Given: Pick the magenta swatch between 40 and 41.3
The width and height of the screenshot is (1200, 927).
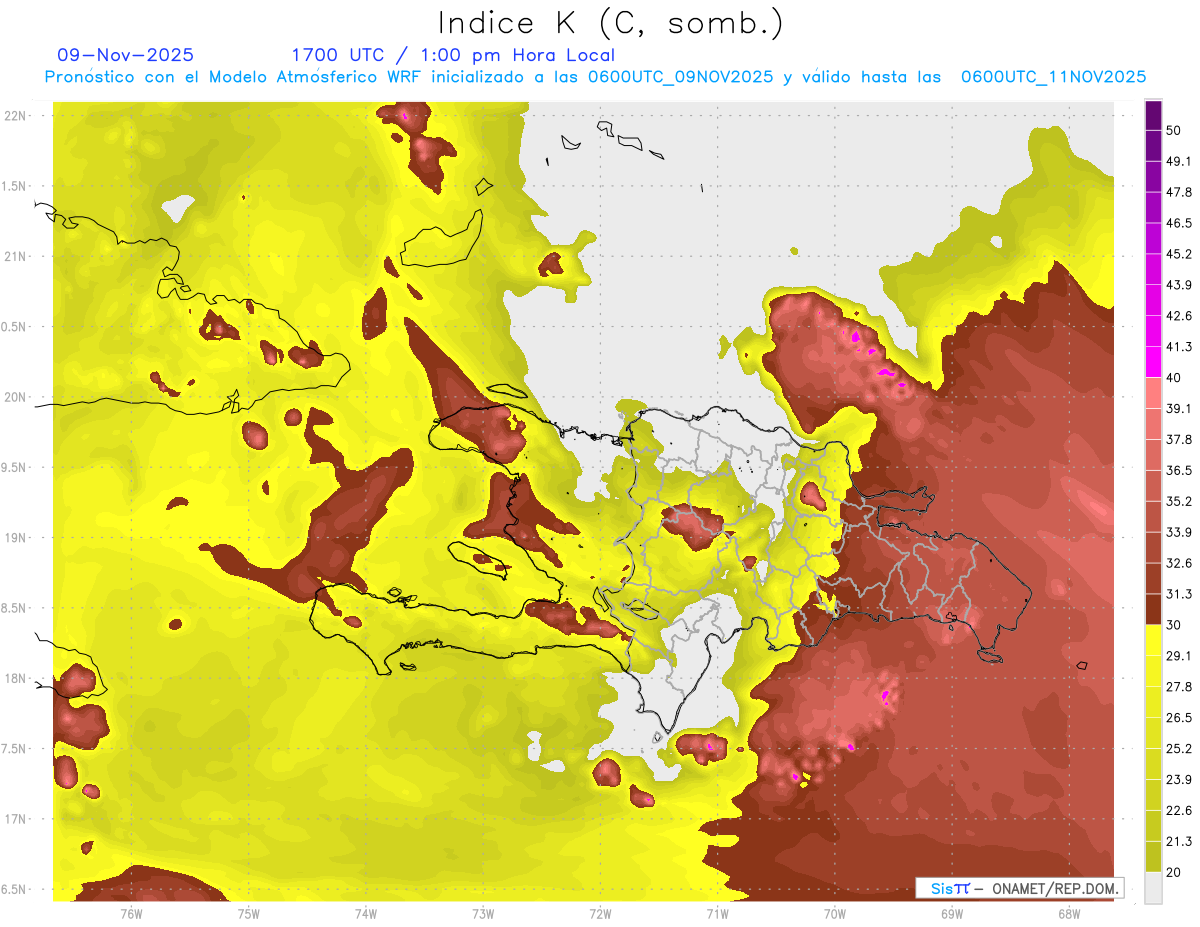Looking at the screenshot, I should 1153,362.
